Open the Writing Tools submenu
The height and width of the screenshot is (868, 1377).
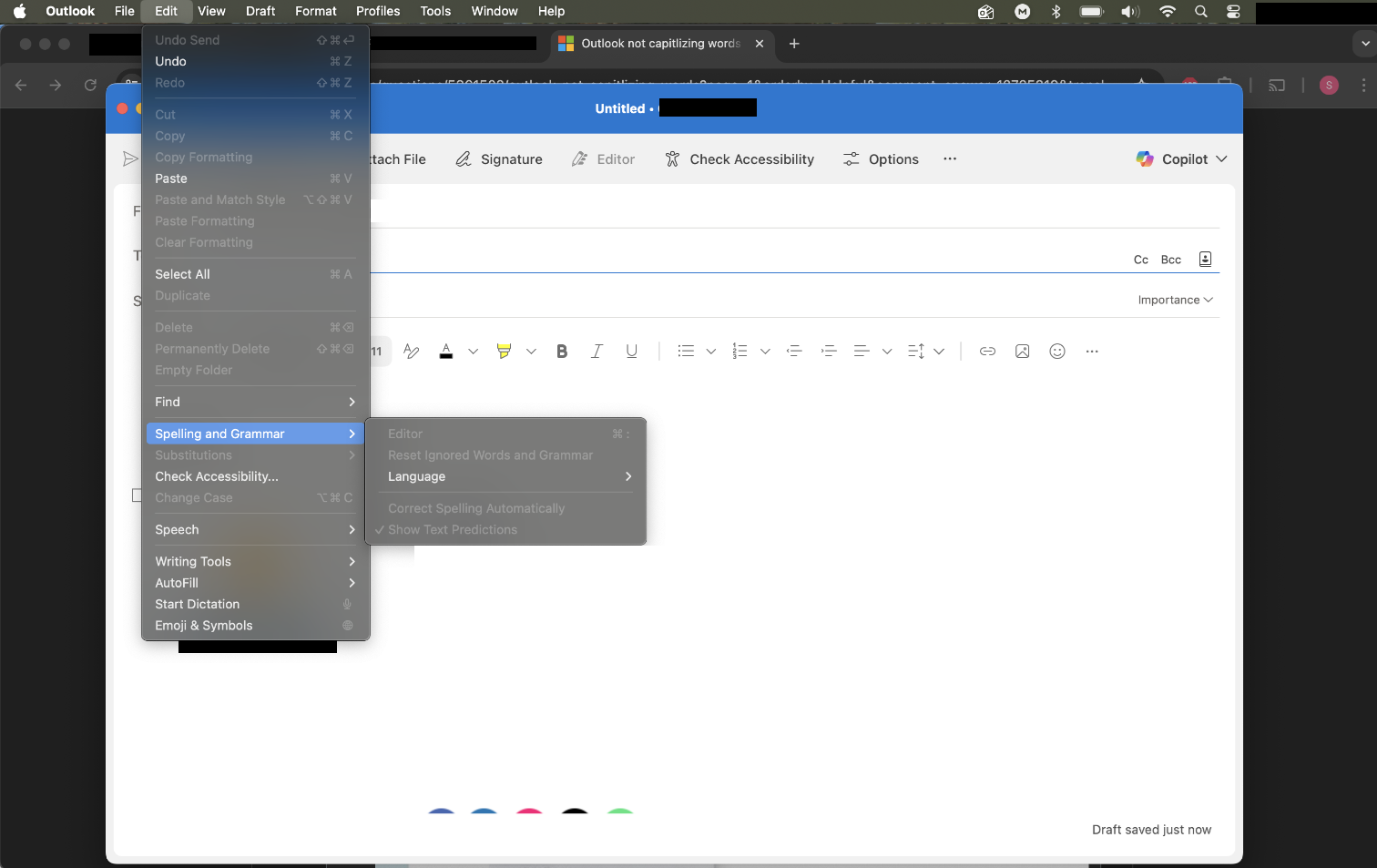tap(255, 561)
